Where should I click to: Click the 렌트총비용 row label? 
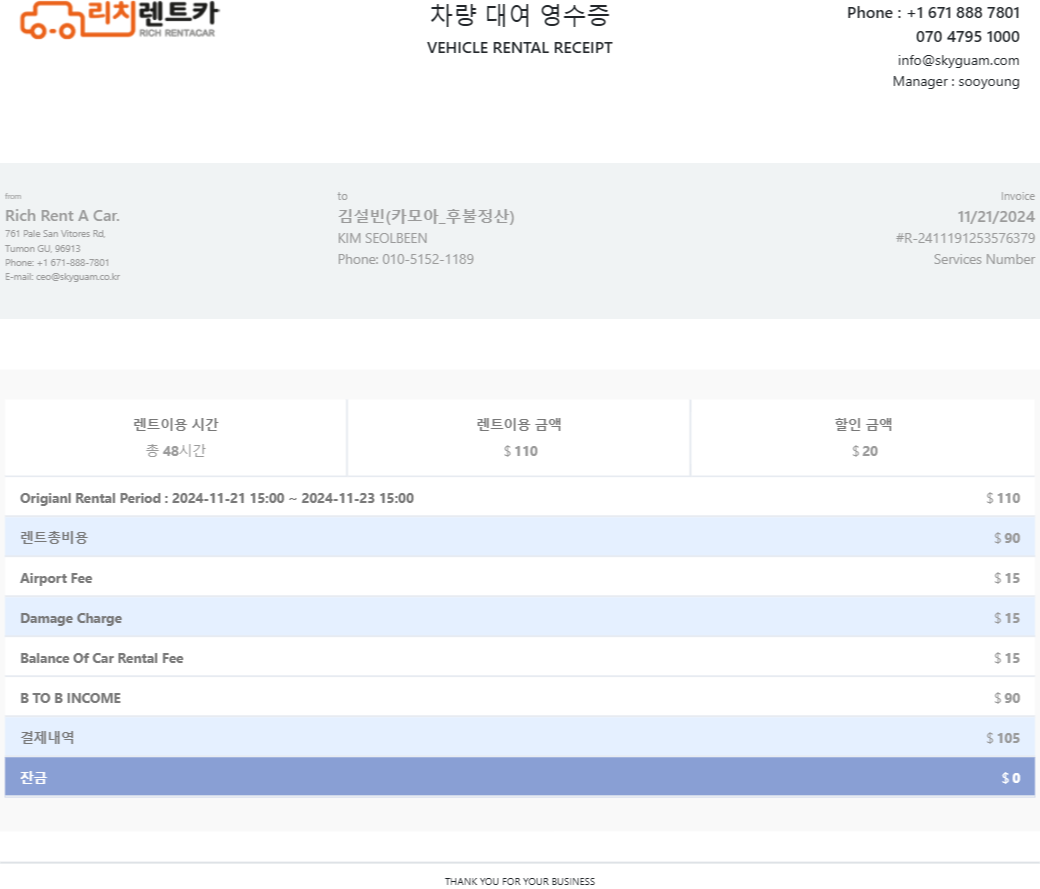tap(54, 538)
